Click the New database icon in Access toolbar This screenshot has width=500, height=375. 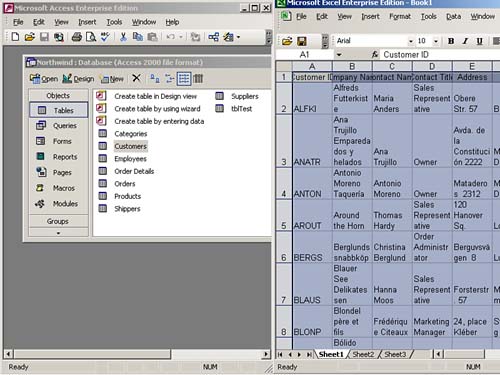click(x=15, y=37)
